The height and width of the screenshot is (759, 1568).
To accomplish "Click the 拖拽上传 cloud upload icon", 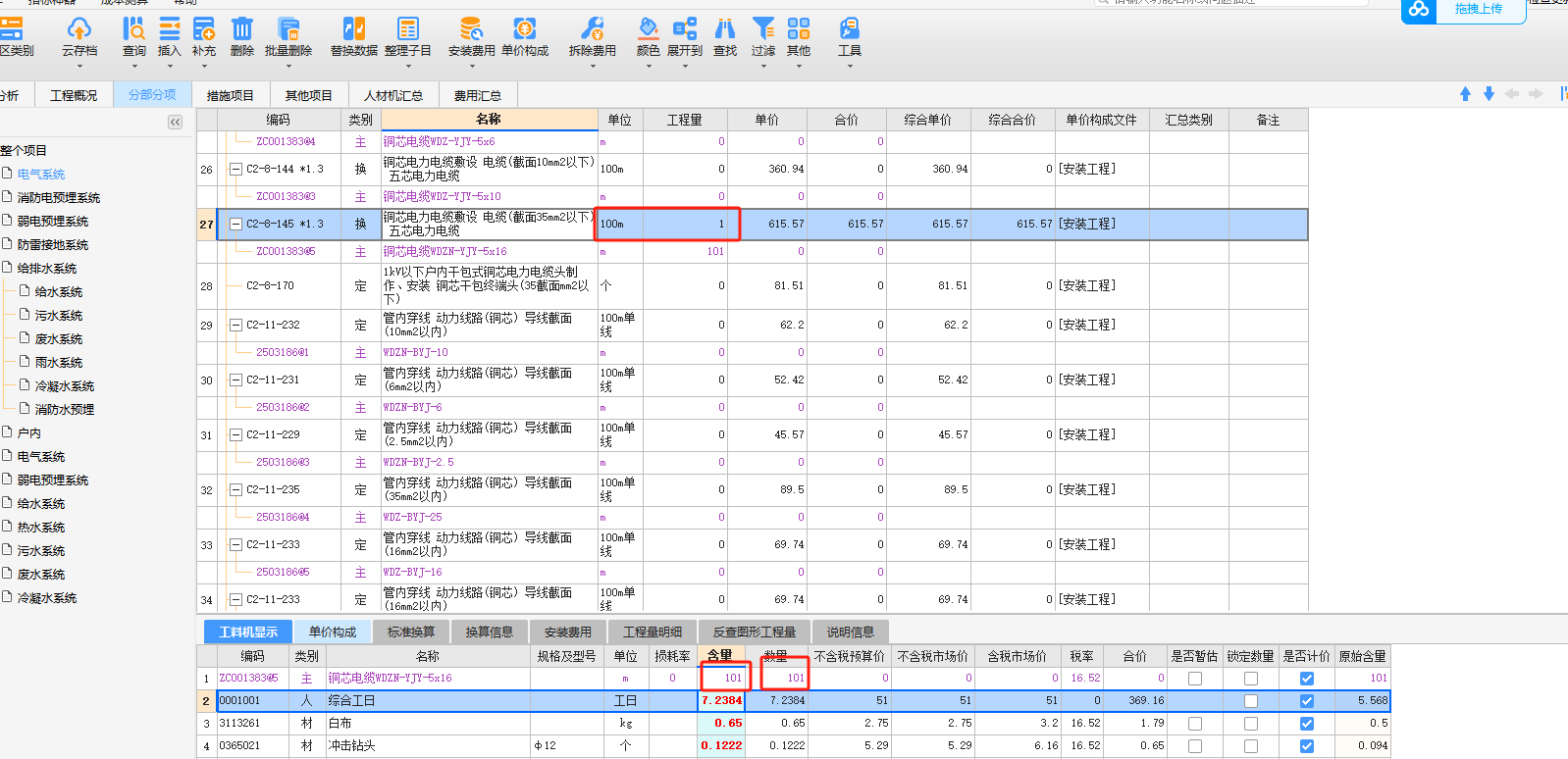I will click(1419, 10).
